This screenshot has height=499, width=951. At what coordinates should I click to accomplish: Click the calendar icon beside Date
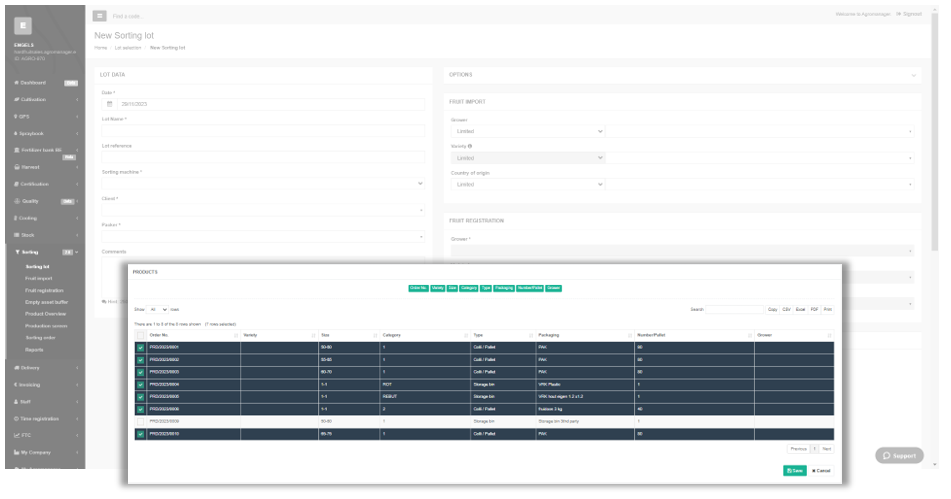click(x=110, y=104)
